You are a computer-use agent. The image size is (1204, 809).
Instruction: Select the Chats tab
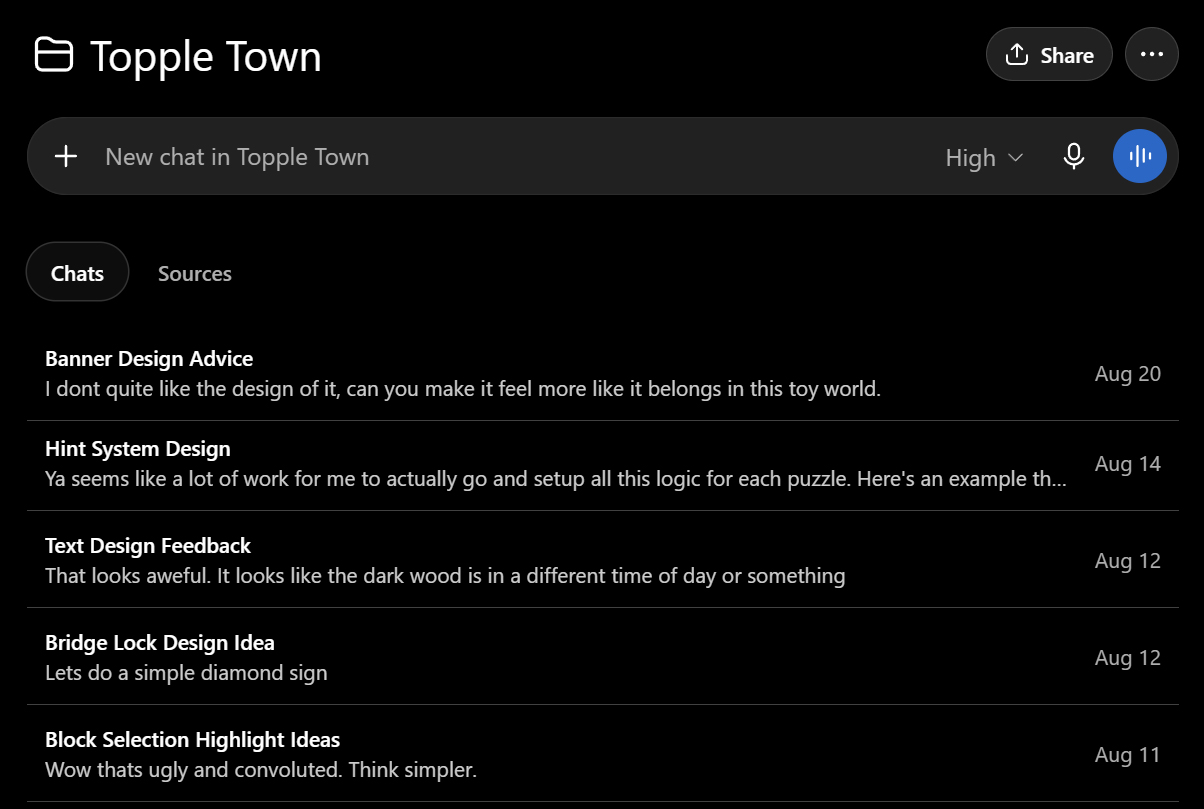click(77, 272)
